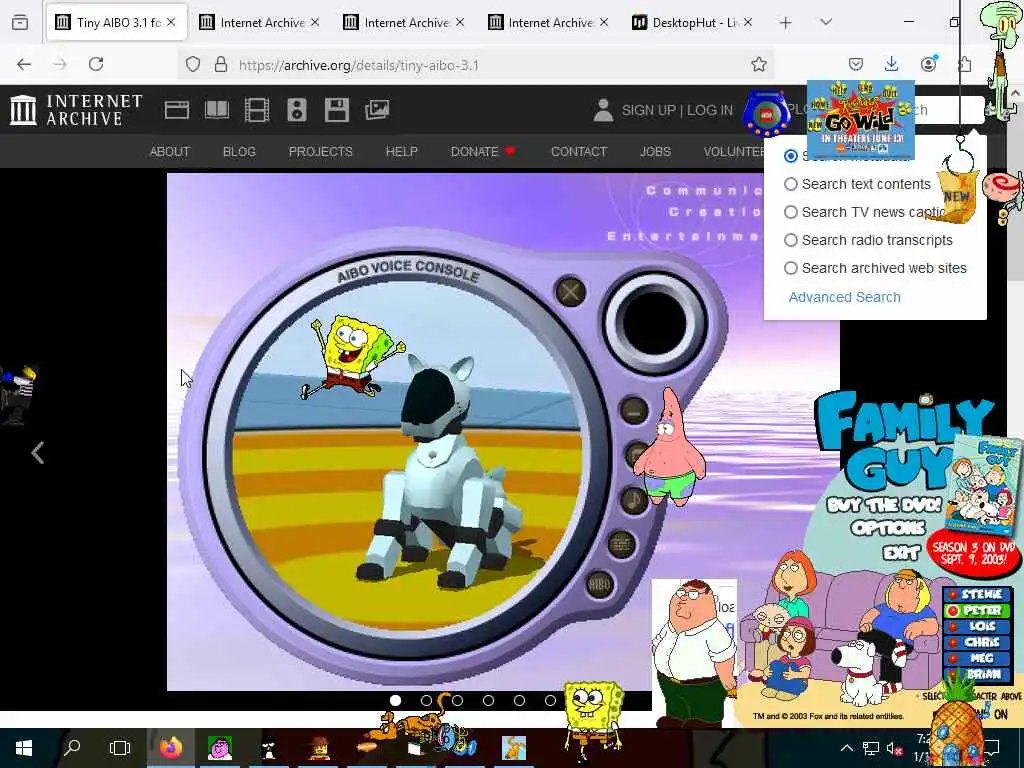This screenshot has width=1024, height=768.
Task: Open the Firefox View icon
Action: [20, 22]
